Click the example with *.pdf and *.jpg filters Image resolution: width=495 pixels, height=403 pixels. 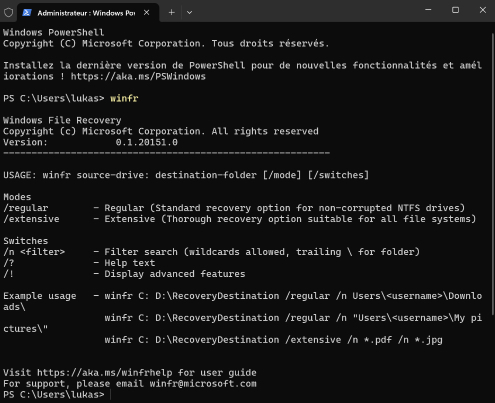point(273,340)
